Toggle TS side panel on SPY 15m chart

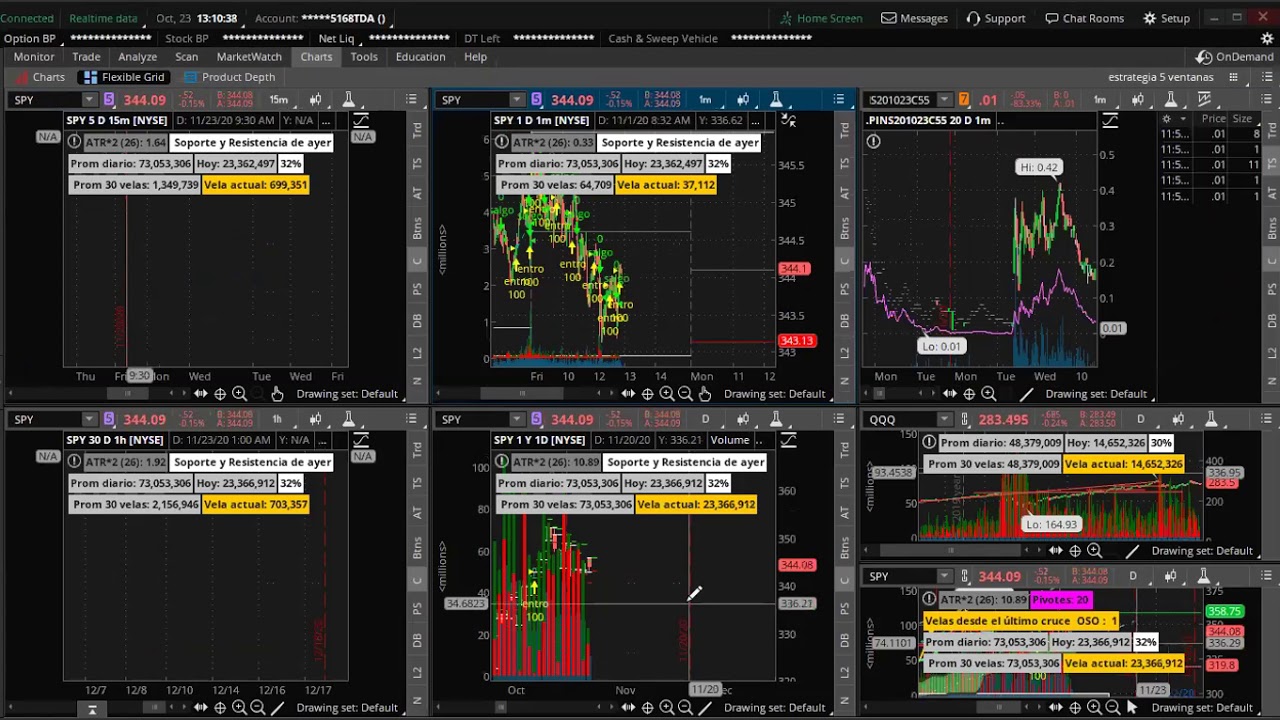[418, 163]
